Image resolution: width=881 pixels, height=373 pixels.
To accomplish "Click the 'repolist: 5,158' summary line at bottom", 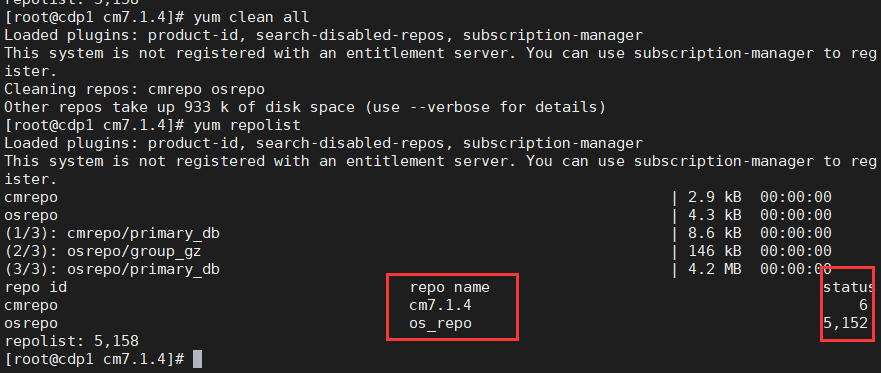I will (71, 341).
